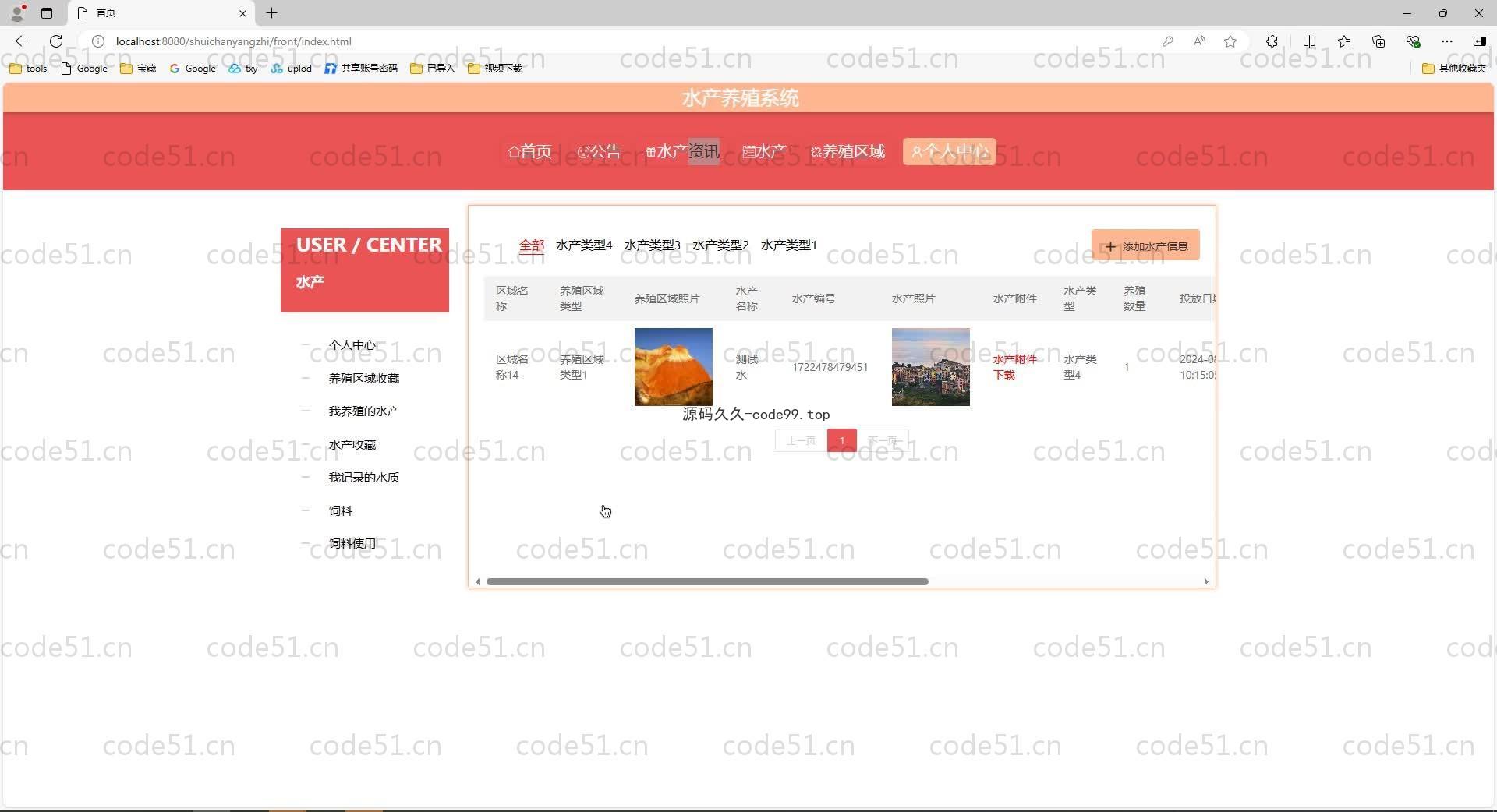Click the scrollbar right arrow
Image resolution: width=1497 pixels, height=812 pixels.
pyautogui.click(x=1206, y=581)
